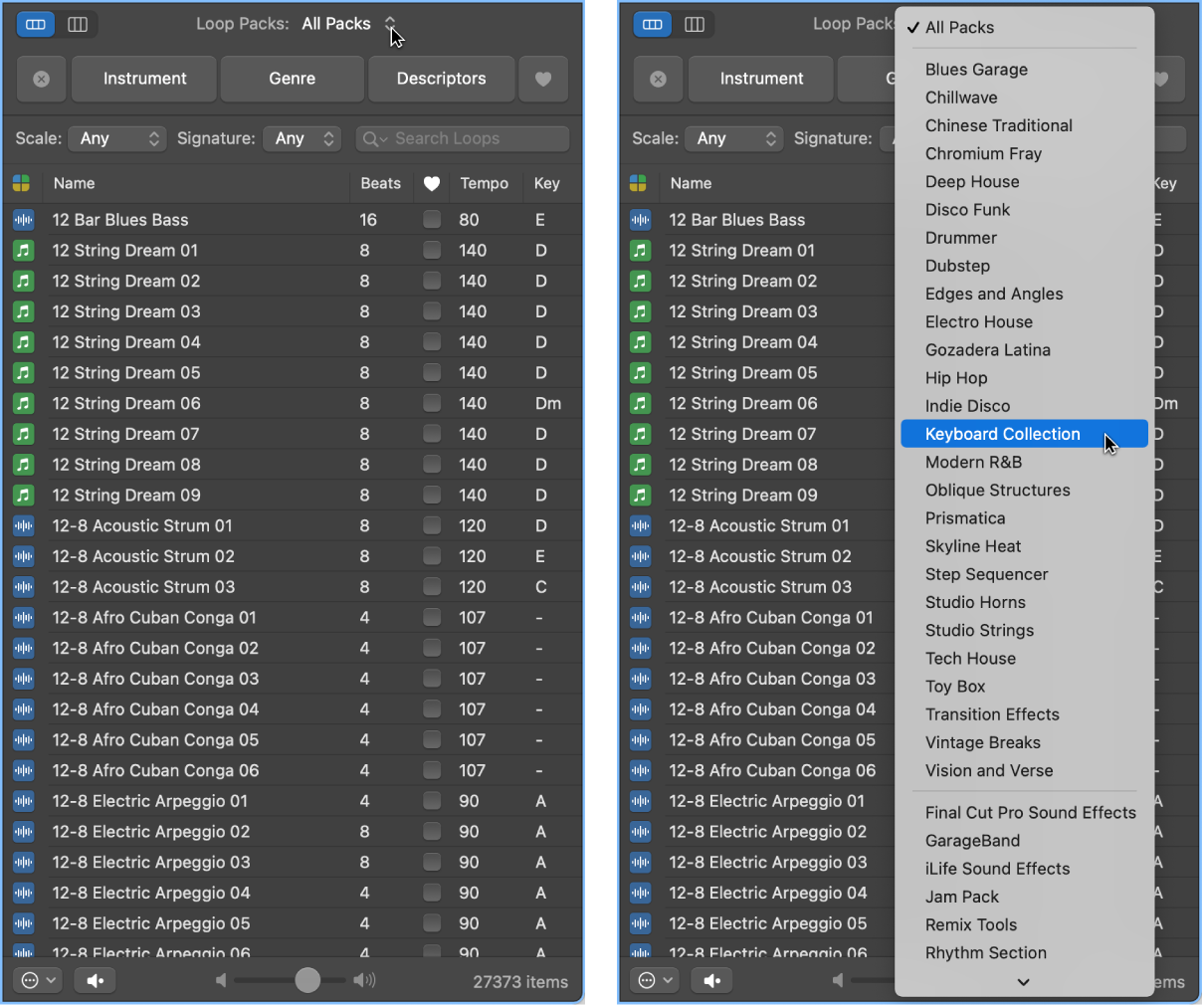1204x1006 pixels.
Task: Check favorite box for 12 String Dream 06
Action: pos(432,404)
